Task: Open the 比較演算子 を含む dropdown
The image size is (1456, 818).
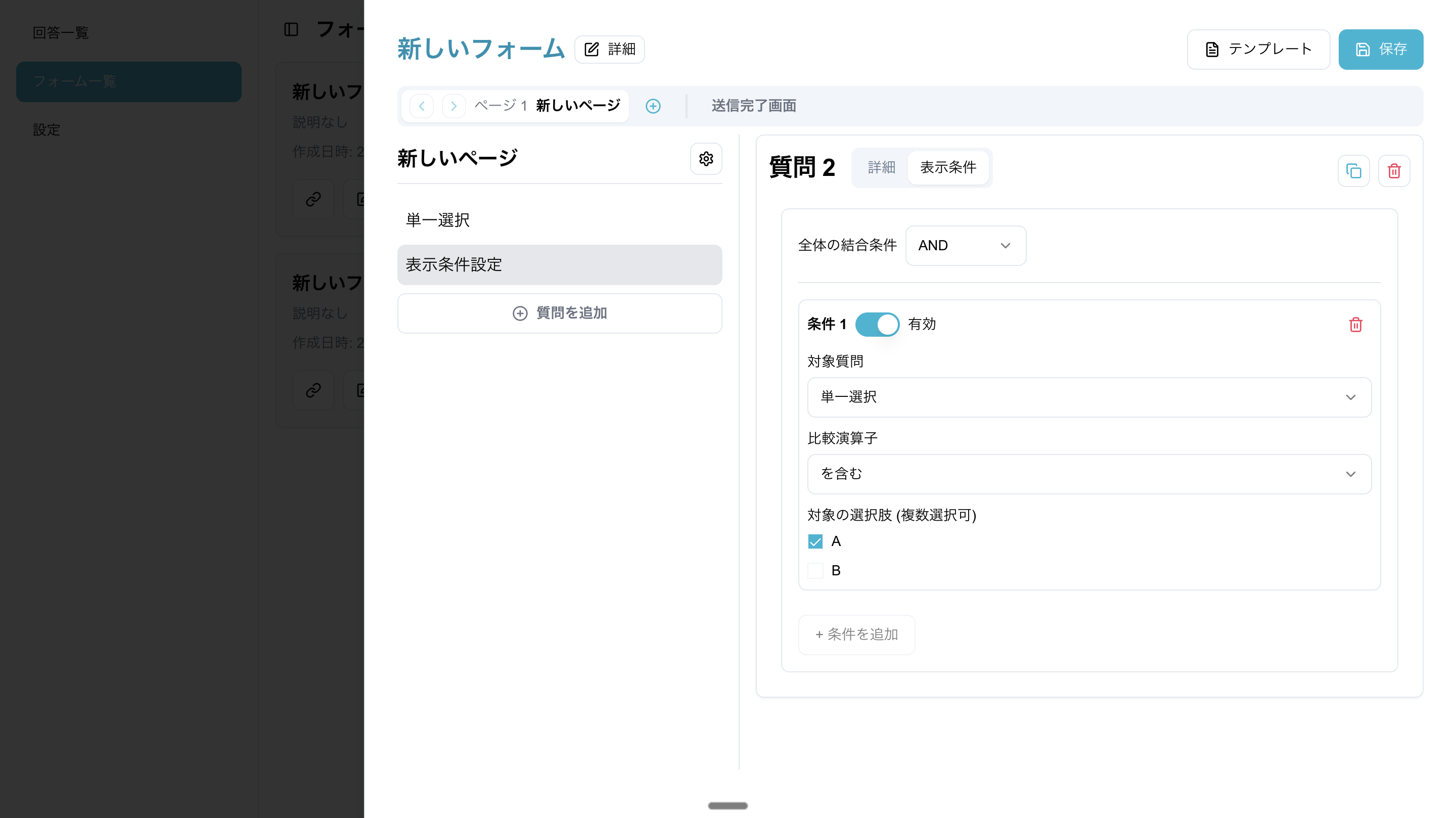Action: (1088, 474)
